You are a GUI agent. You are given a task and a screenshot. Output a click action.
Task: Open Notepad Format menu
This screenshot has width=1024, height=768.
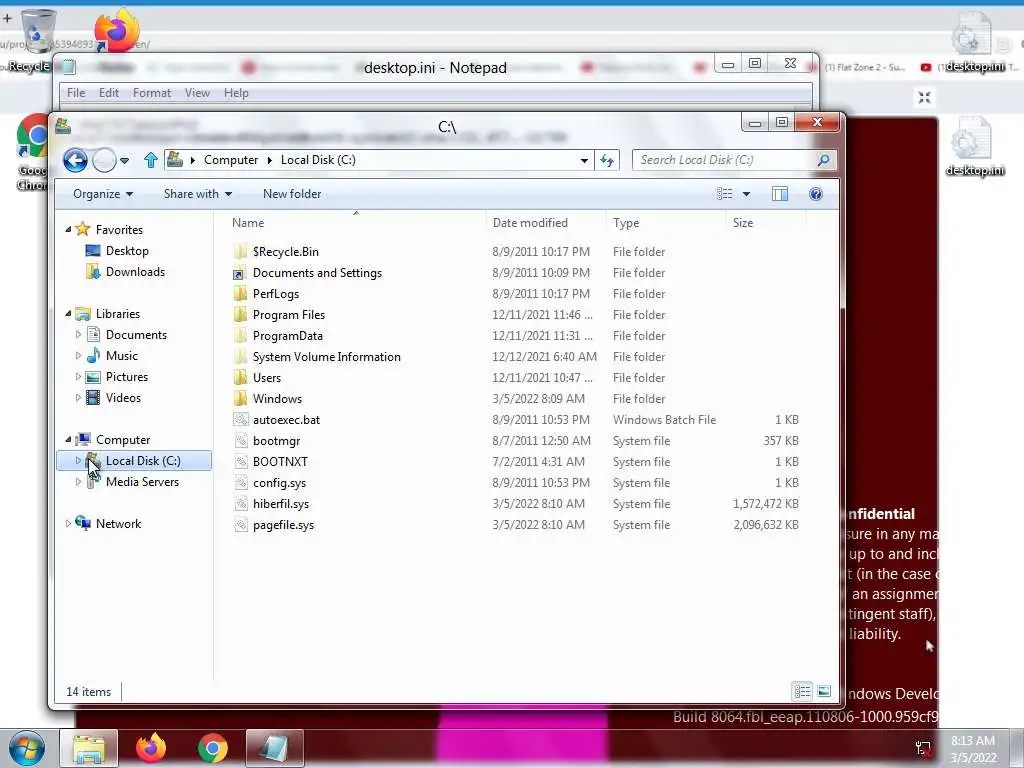(x=152, y=93)
